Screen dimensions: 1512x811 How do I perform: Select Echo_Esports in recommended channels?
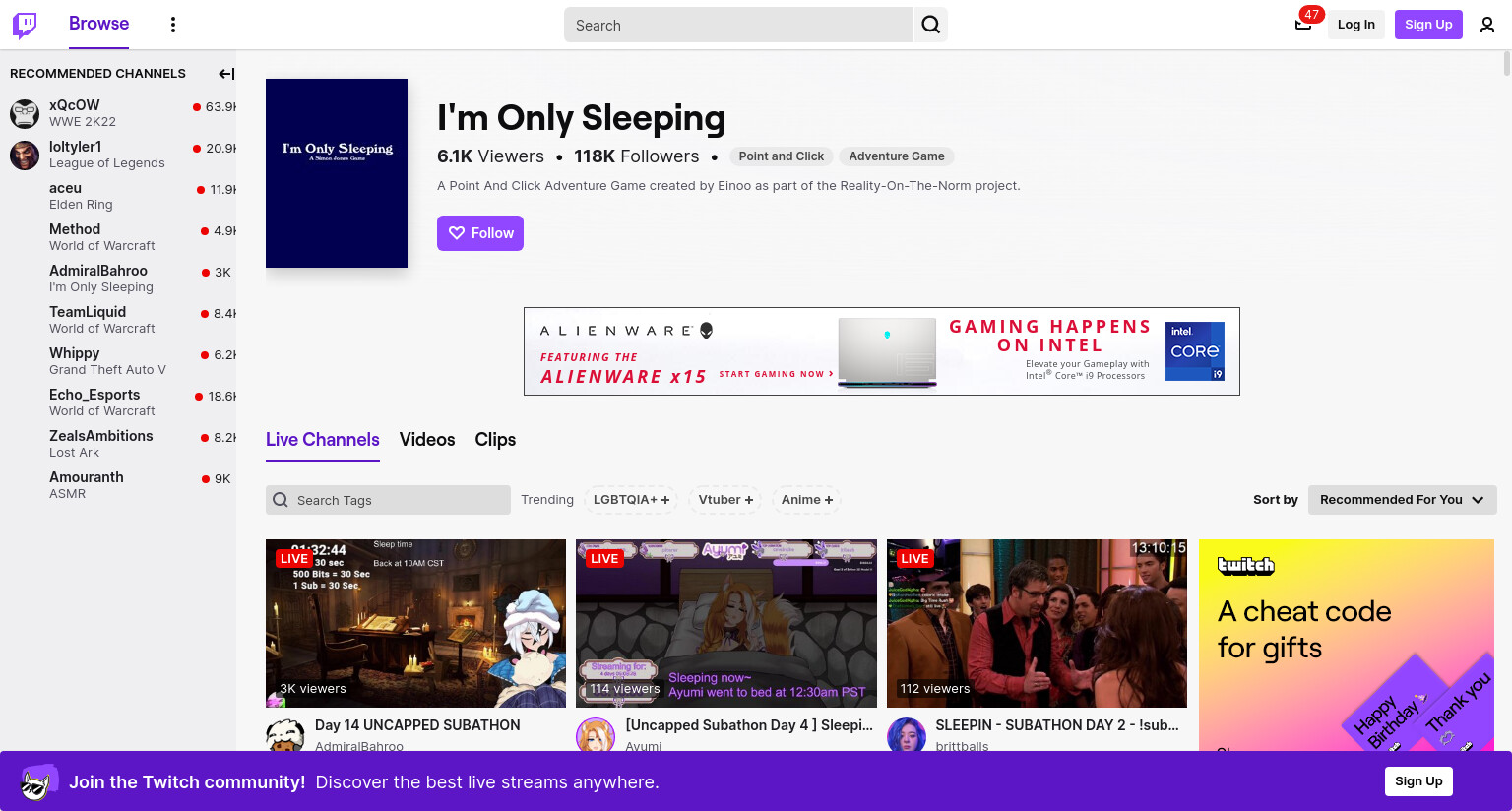118,403
